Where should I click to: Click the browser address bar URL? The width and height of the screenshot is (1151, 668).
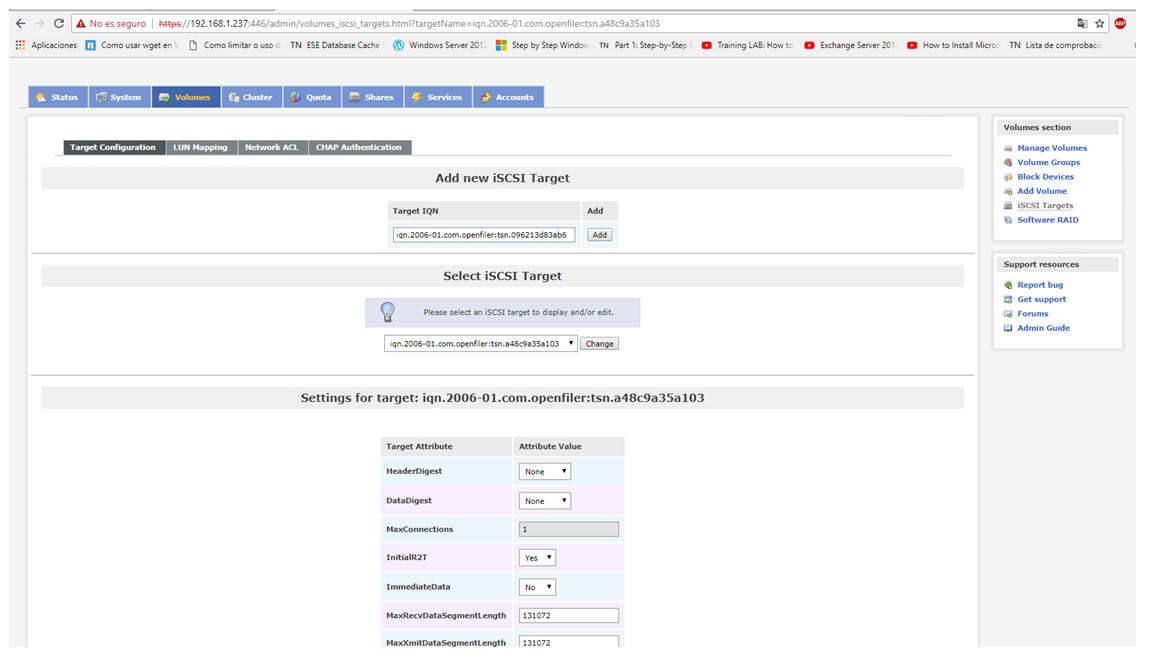click(410, 23)
